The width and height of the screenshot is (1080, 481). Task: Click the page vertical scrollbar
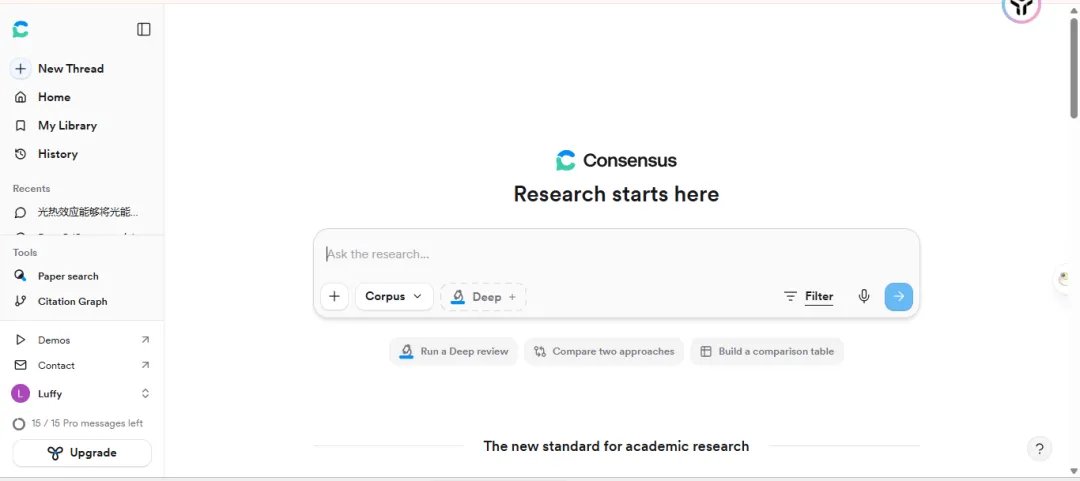click(1073, 69)
